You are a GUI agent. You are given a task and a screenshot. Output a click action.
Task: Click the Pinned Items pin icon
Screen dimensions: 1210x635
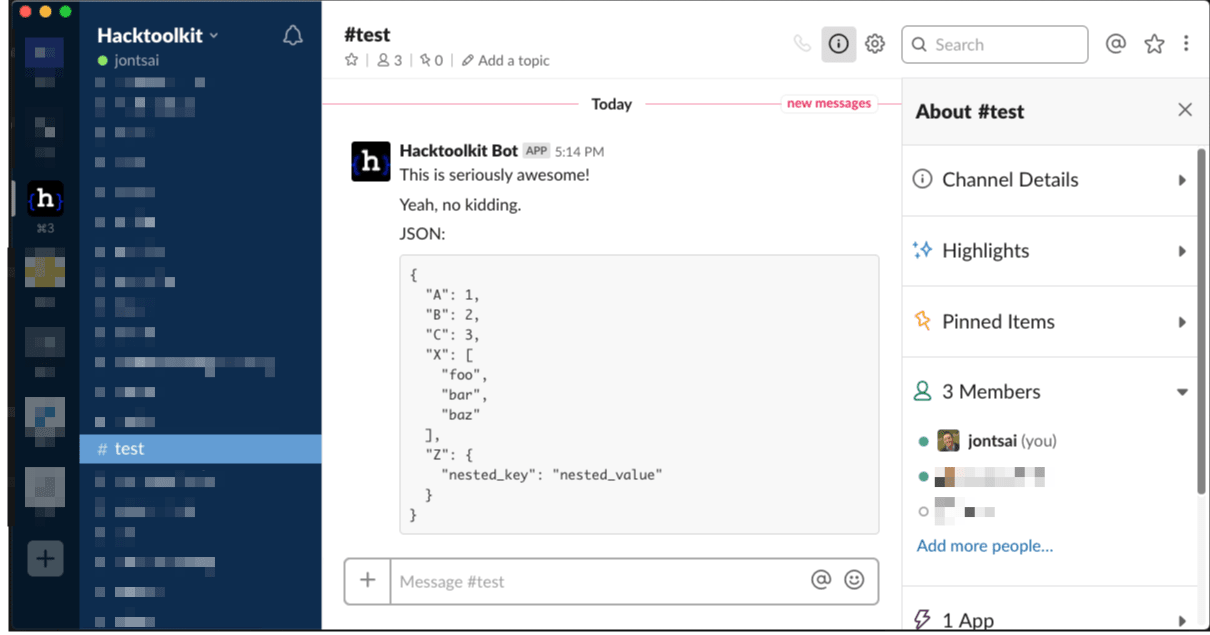point(922,321)
